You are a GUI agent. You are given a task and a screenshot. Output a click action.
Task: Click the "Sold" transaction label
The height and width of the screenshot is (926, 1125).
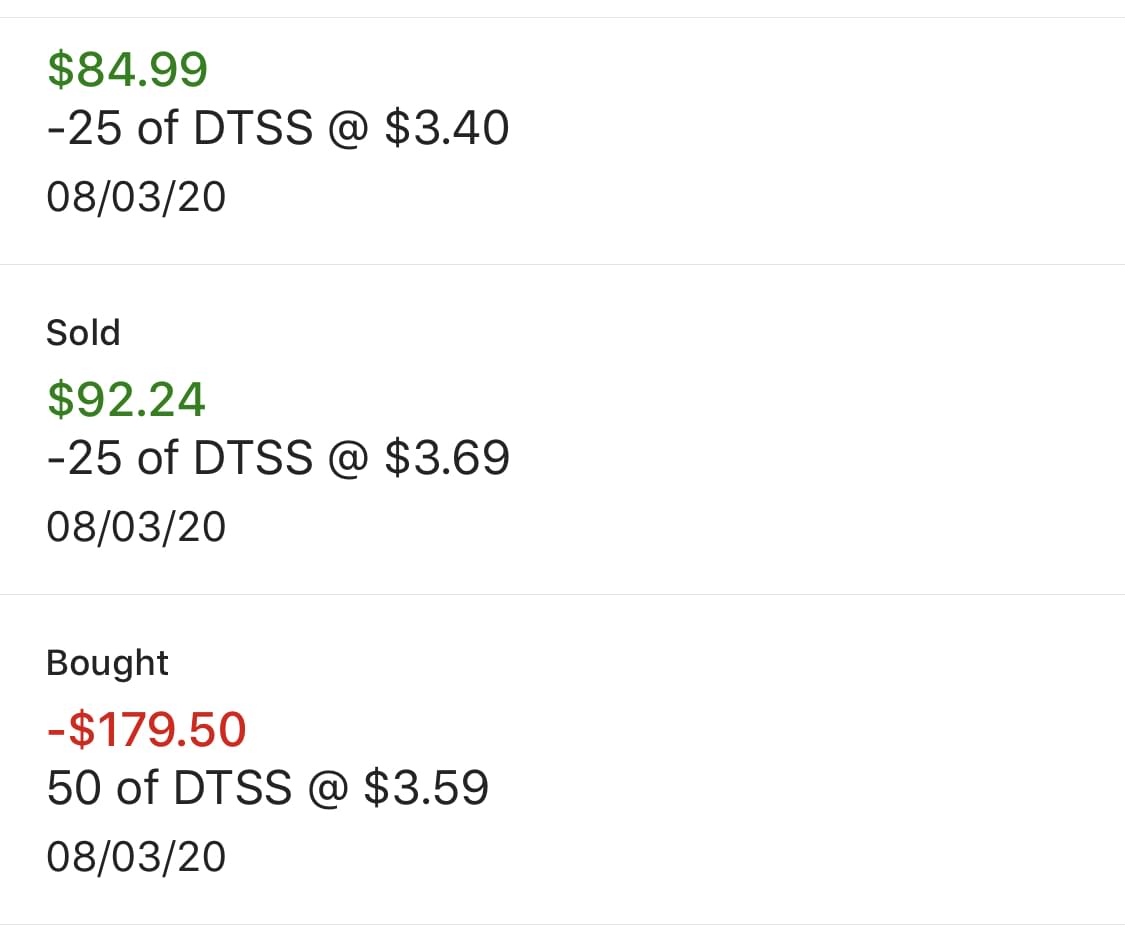click(x=83, y=333)
